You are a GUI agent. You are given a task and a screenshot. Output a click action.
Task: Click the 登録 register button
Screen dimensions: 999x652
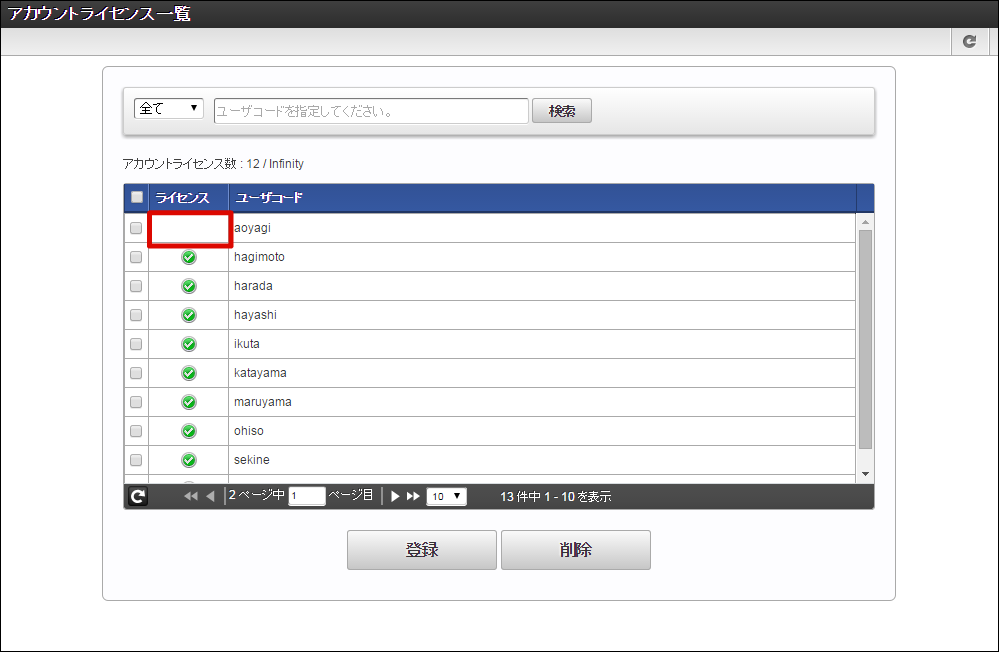point(422,550)
